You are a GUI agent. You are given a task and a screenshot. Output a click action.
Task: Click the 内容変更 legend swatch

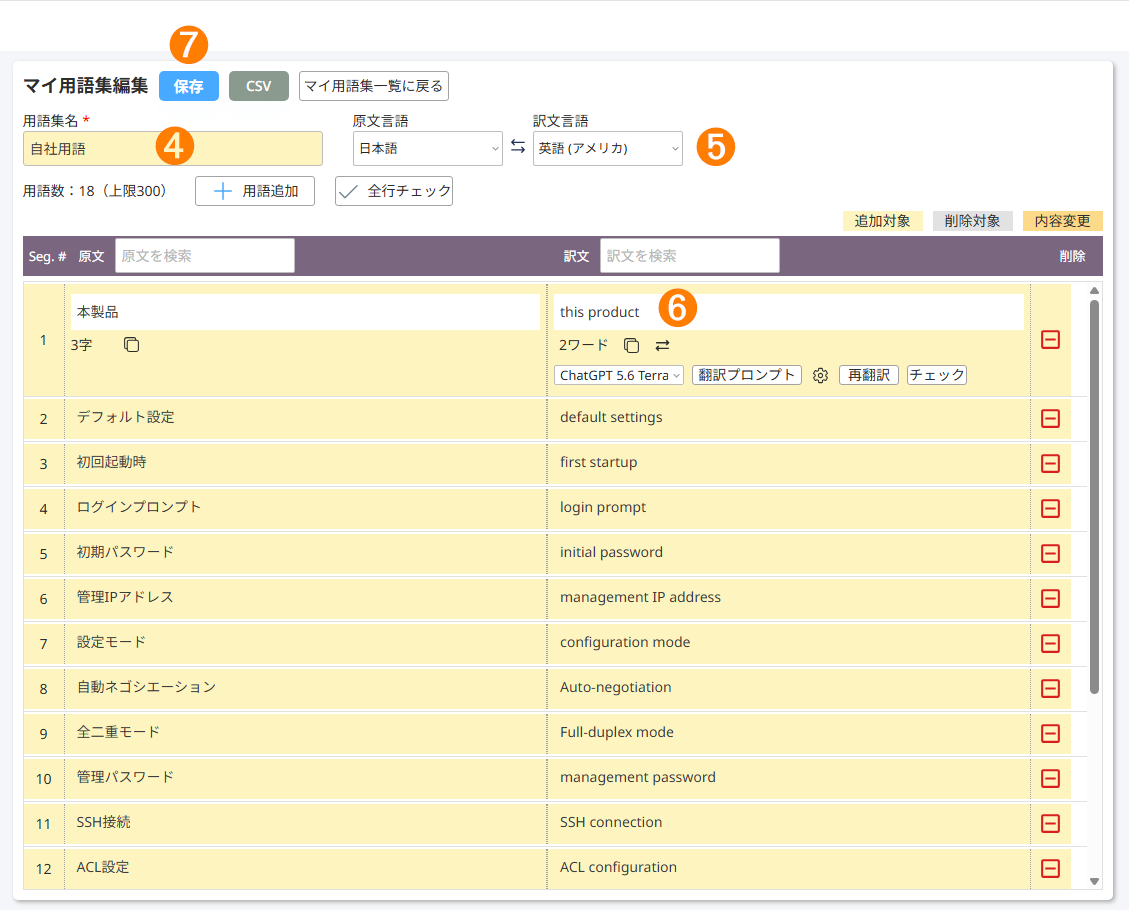[x=1063, y=221]
